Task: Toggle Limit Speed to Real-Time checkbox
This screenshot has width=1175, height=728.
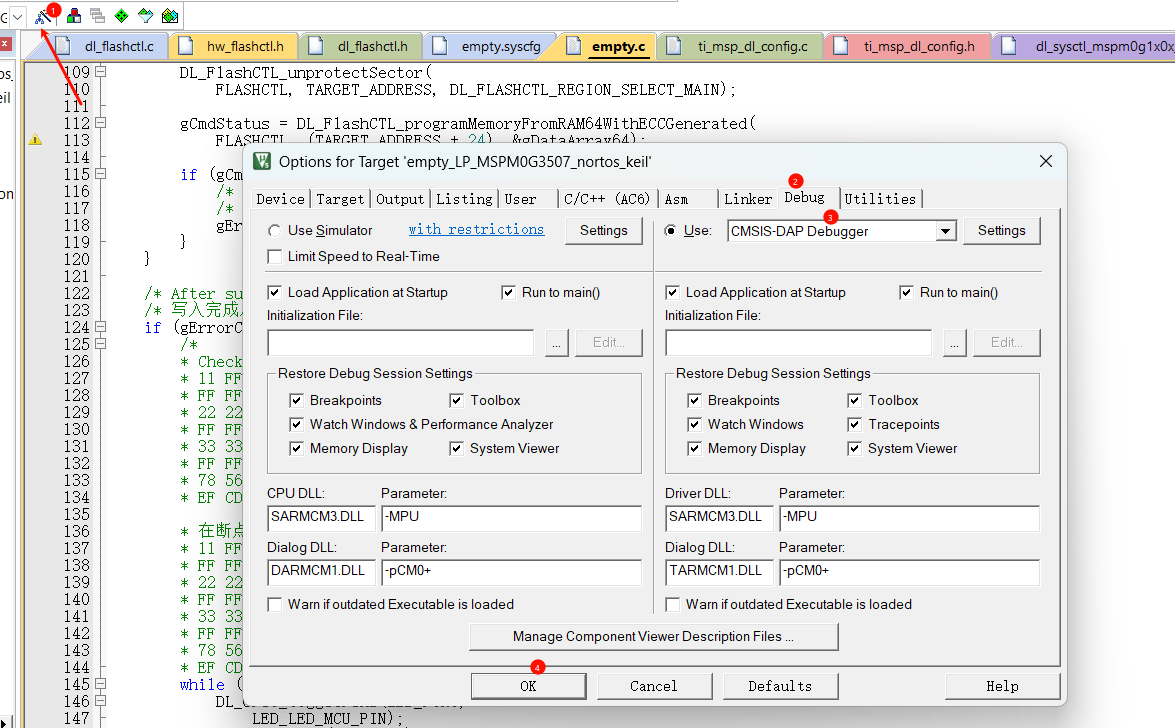Action: [x=274, y=256]
